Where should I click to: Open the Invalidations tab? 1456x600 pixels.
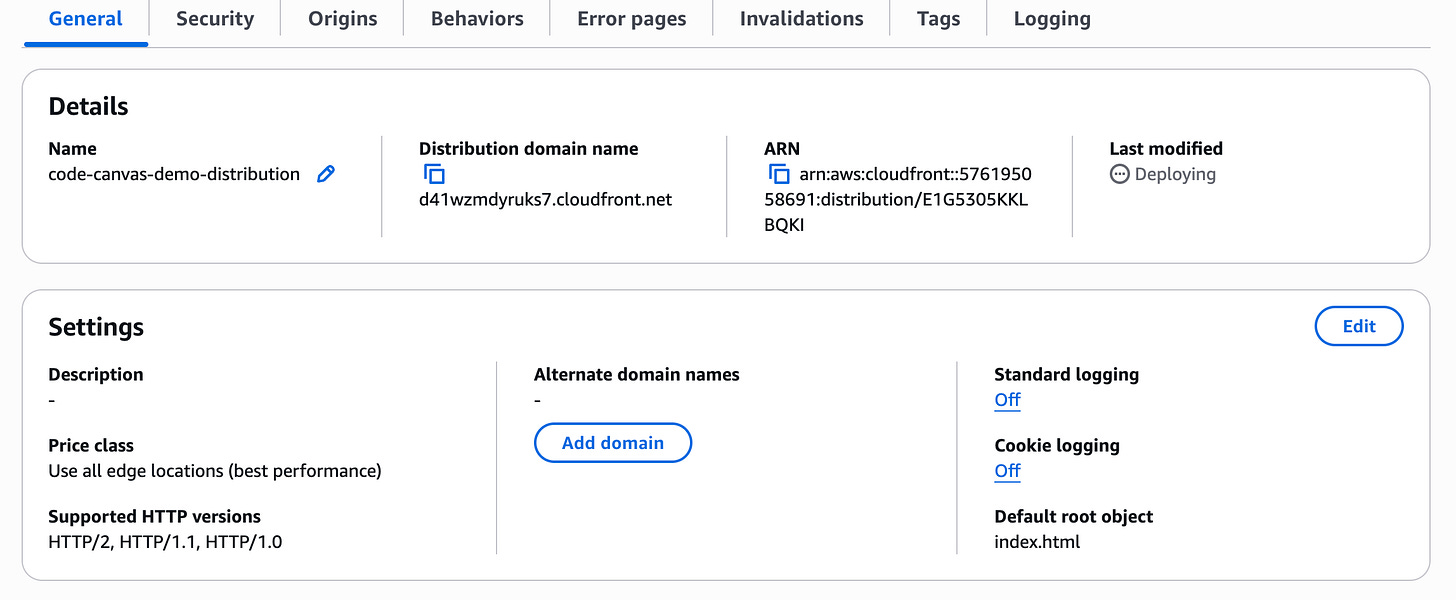(x=802, y=18)
